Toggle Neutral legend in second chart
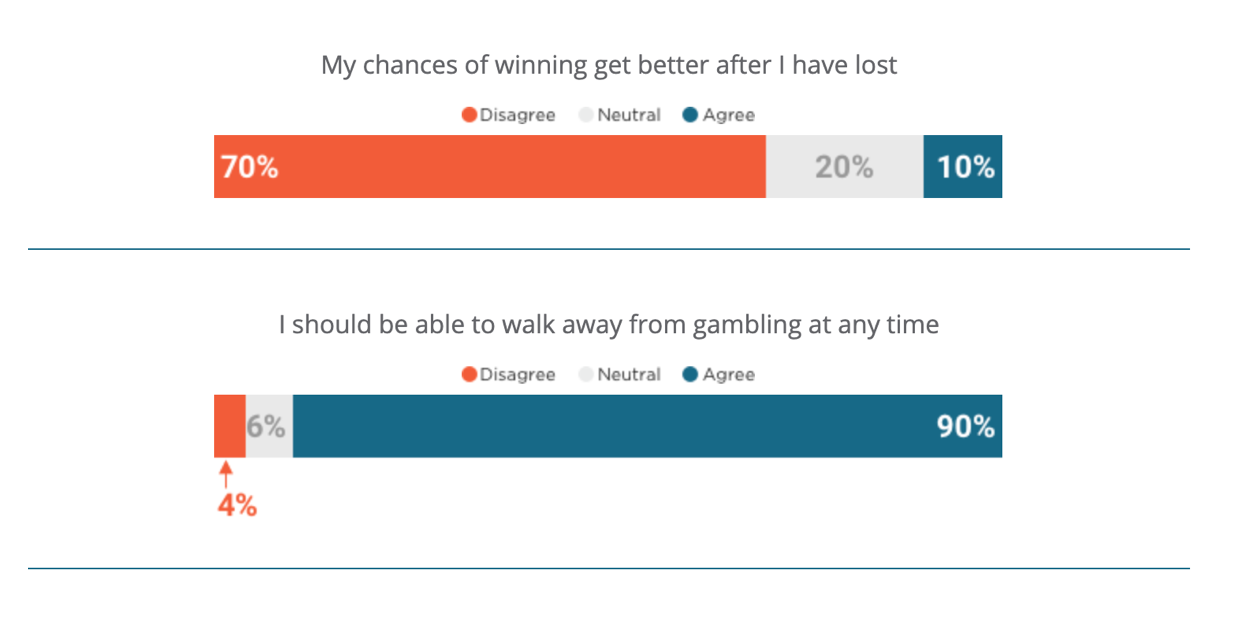Screen dimensions: 1236x640 [x=620, y=375]
